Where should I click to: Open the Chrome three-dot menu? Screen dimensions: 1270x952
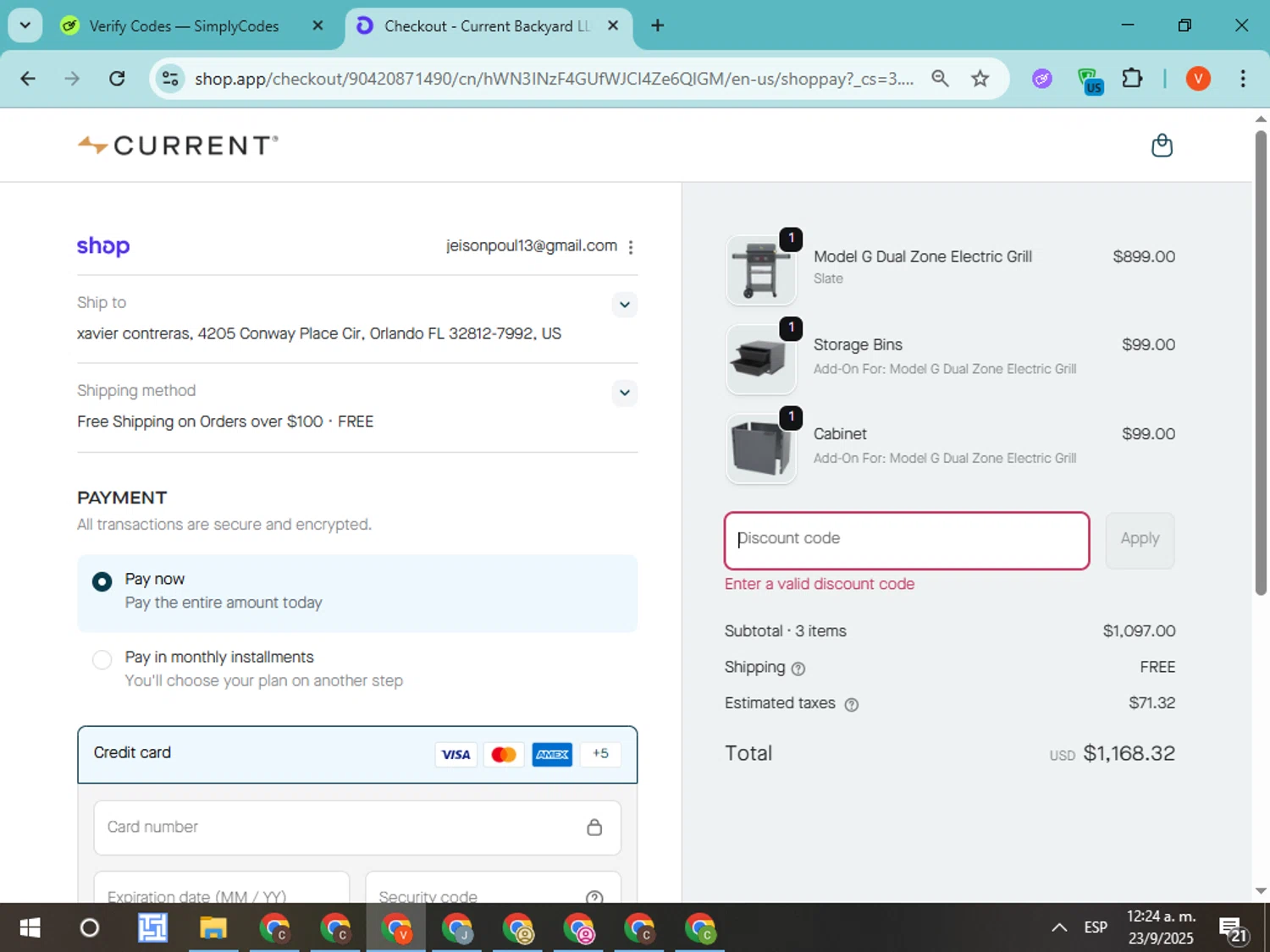(1242, 79)
